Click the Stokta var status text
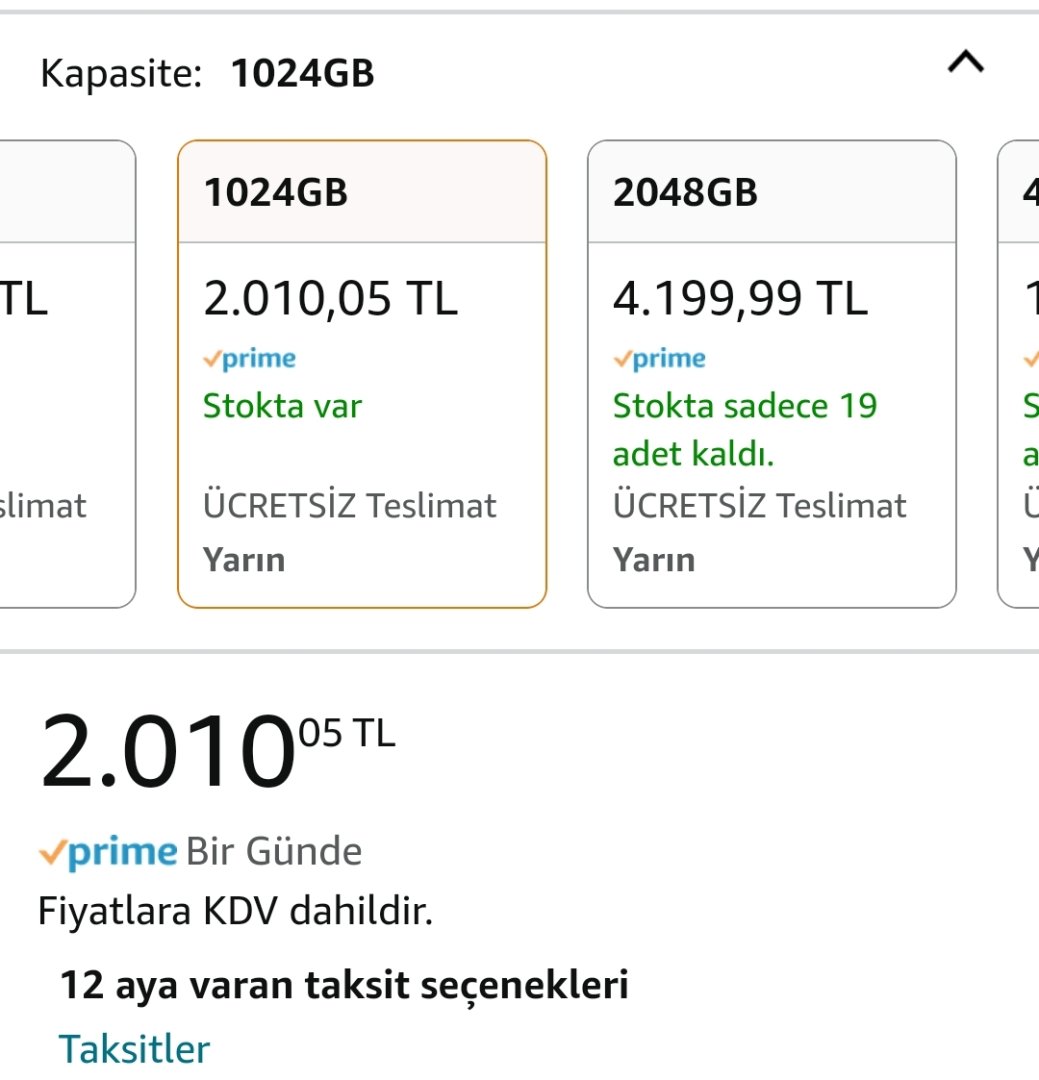This screenshot has height=1080, width=1039. (x=282, y=406)
